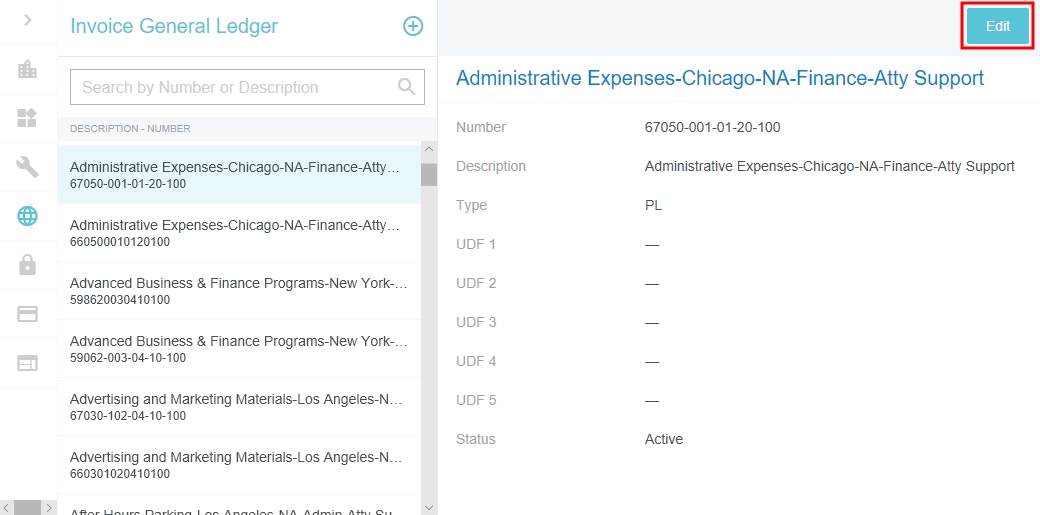Select the globe icon in sidebar
This screenshot has width=1040, height=515.
pos(28,216)
